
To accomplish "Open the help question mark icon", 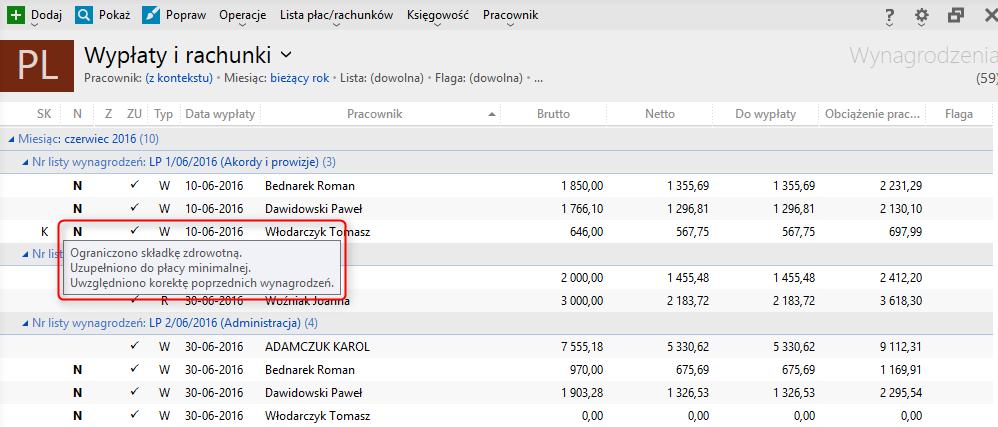I will (890, 17).
